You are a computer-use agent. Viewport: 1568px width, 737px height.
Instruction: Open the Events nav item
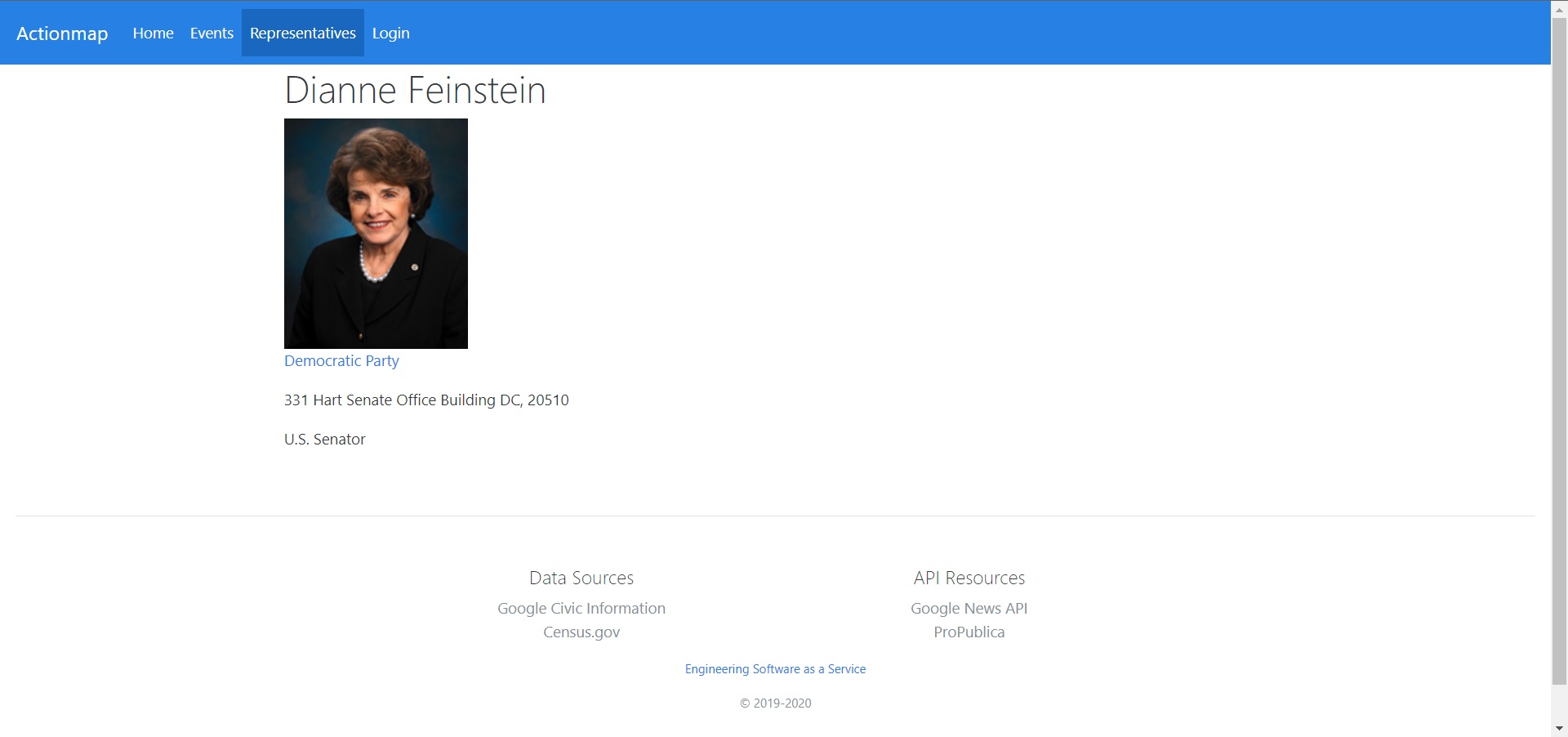[212, 33]
